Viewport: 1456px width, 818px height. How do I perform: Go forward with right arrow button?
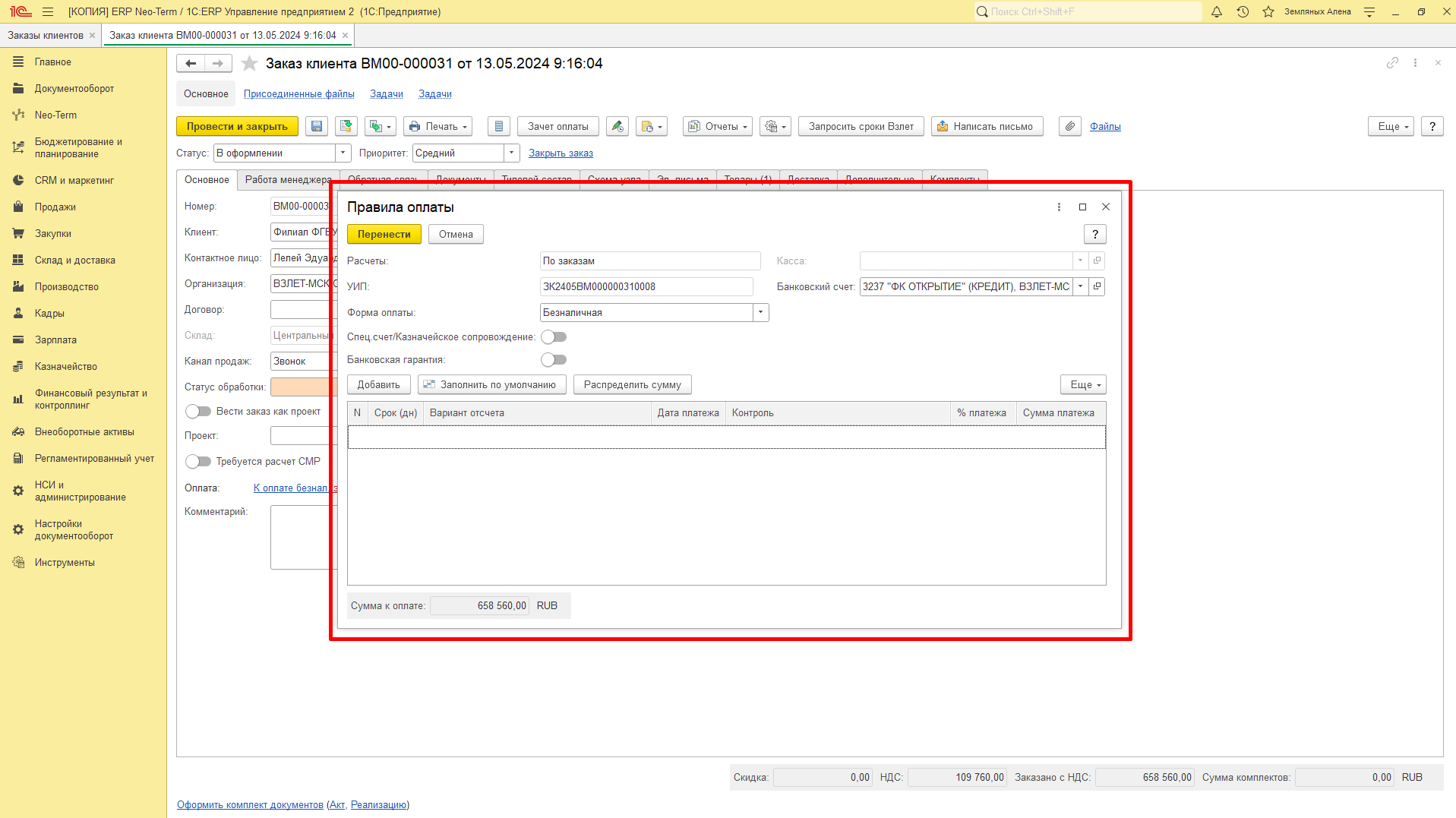coord(218,63)
